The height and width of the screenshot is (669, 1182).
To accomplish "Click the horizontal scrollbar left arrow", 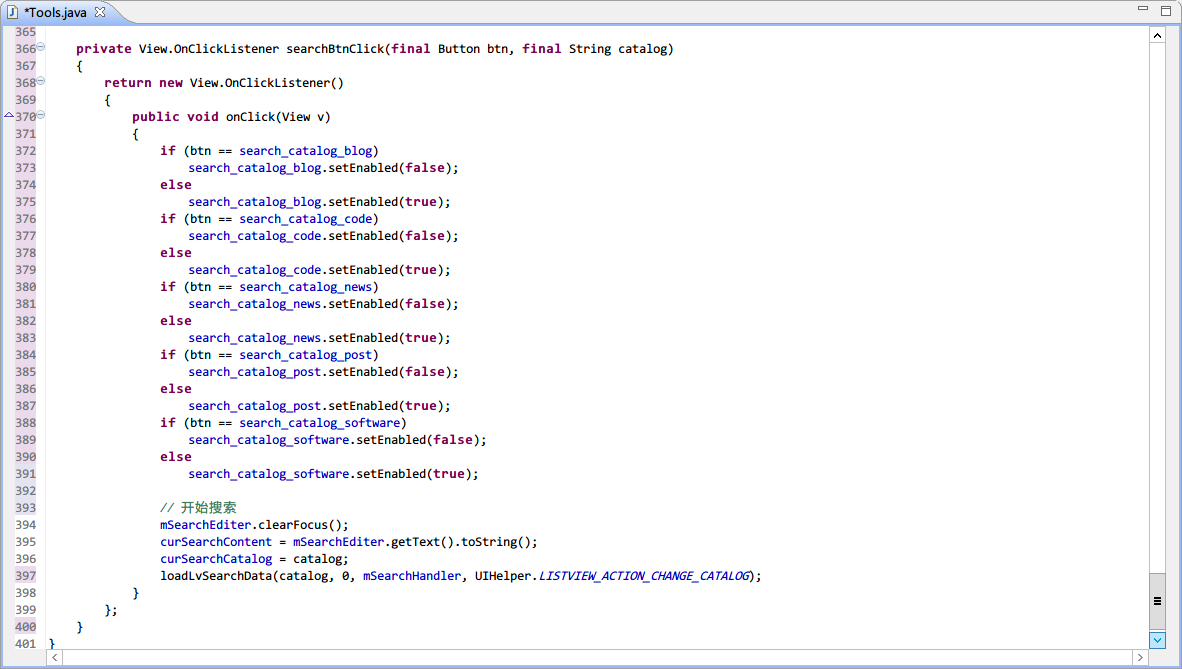I will coord(54,657).
